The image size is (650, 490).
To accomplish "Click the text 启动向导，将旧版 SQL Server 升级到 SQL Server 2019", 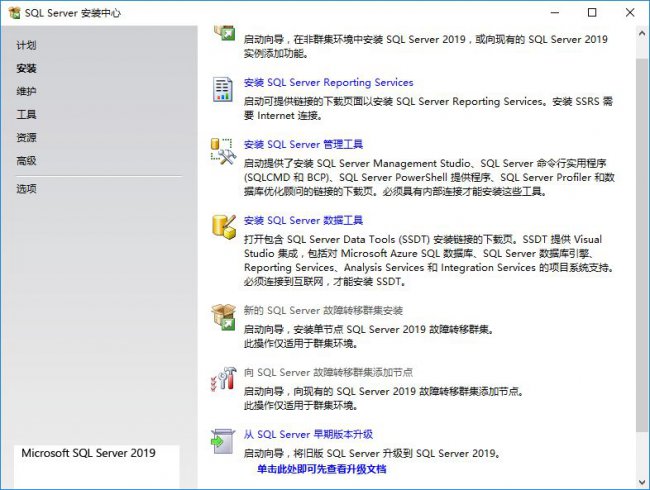I will pos(372,453).
